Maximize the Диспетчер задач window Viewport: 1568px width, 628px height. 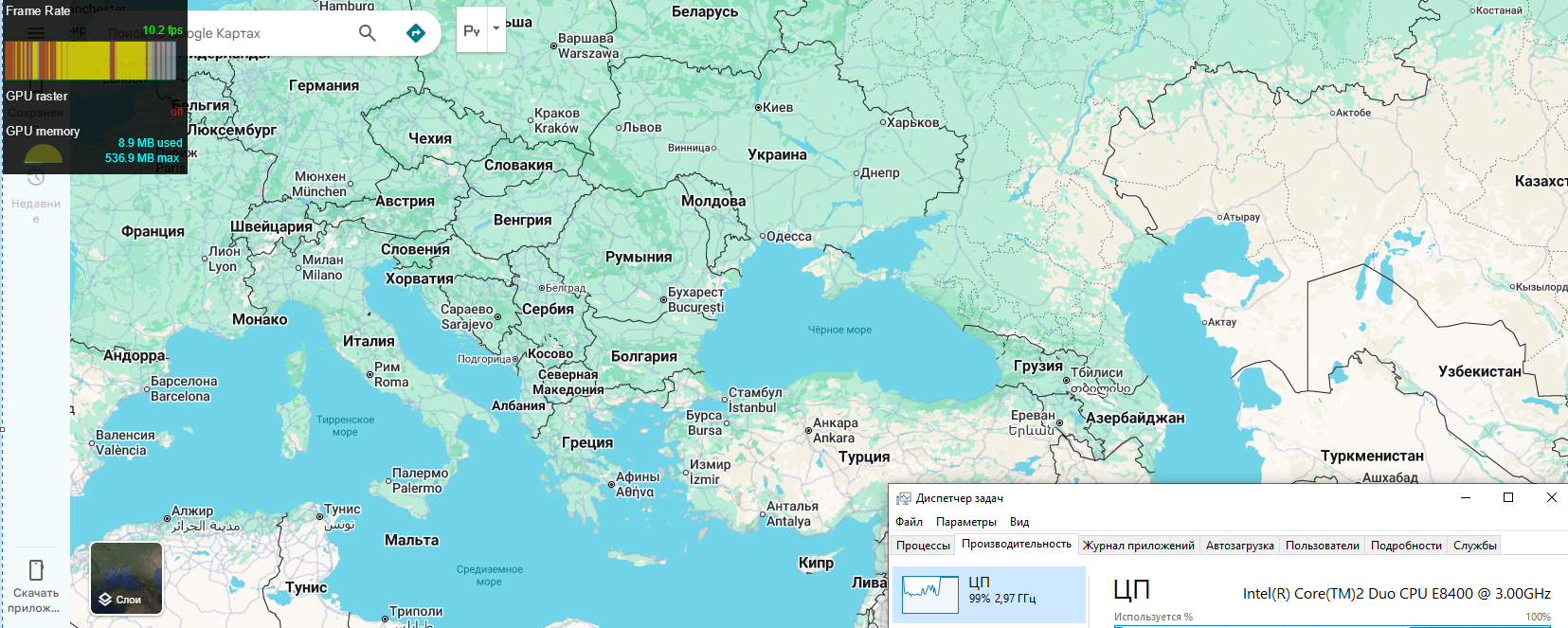click(1508, 497)
